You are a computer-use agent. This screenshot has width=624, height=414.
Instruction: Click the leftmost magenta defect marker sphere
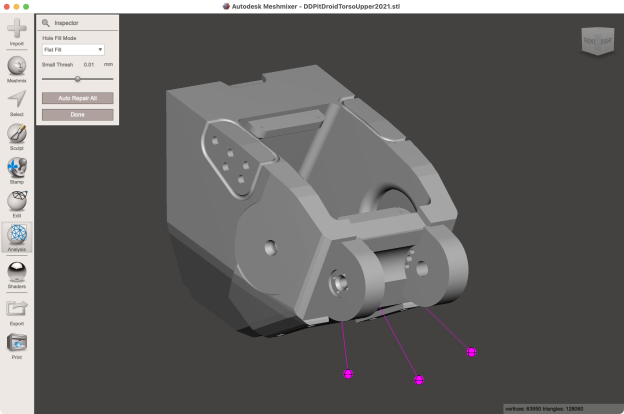(348, 374)
